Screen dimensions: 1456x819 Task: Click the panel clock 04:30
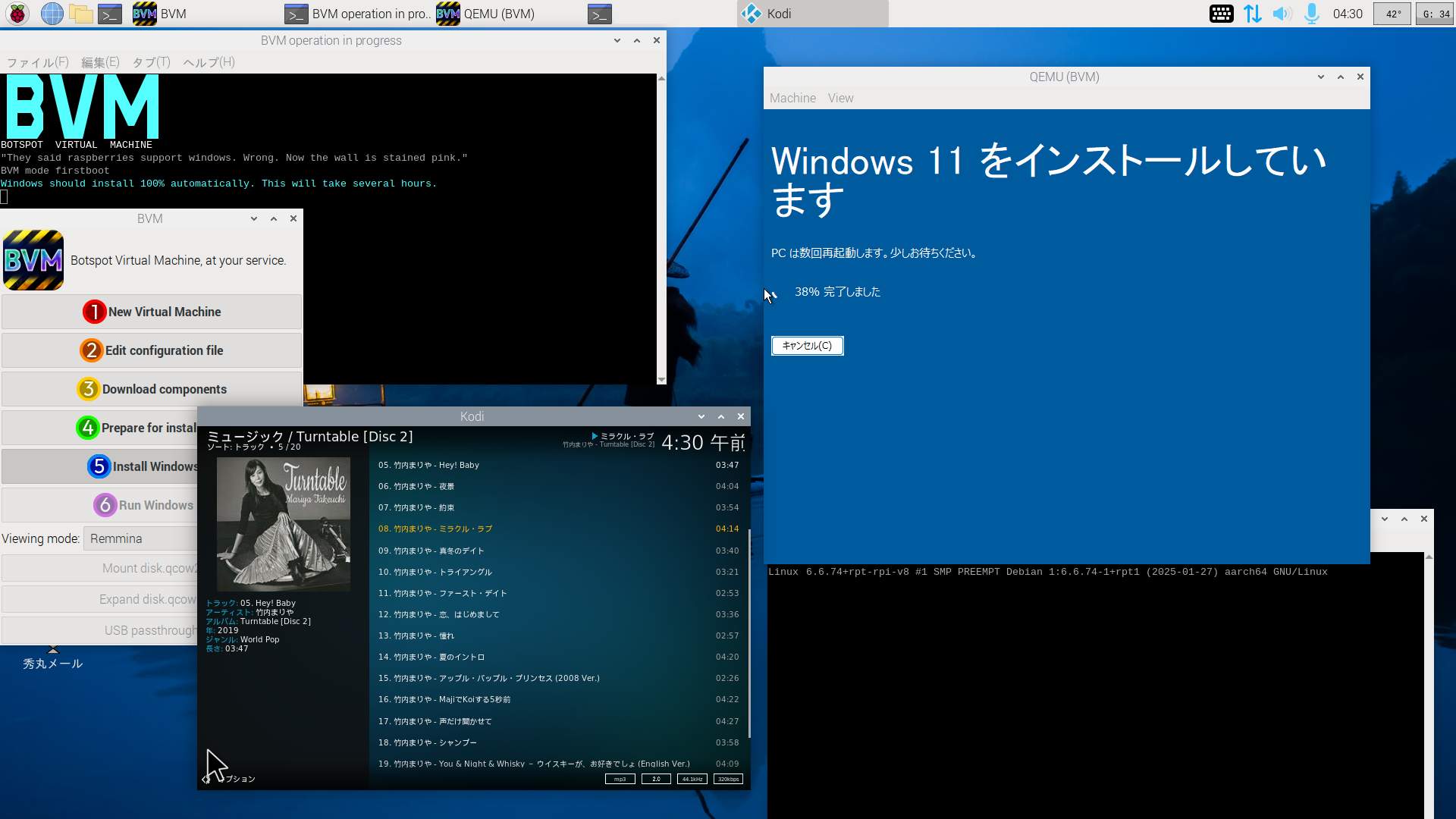coord(1348,14)
